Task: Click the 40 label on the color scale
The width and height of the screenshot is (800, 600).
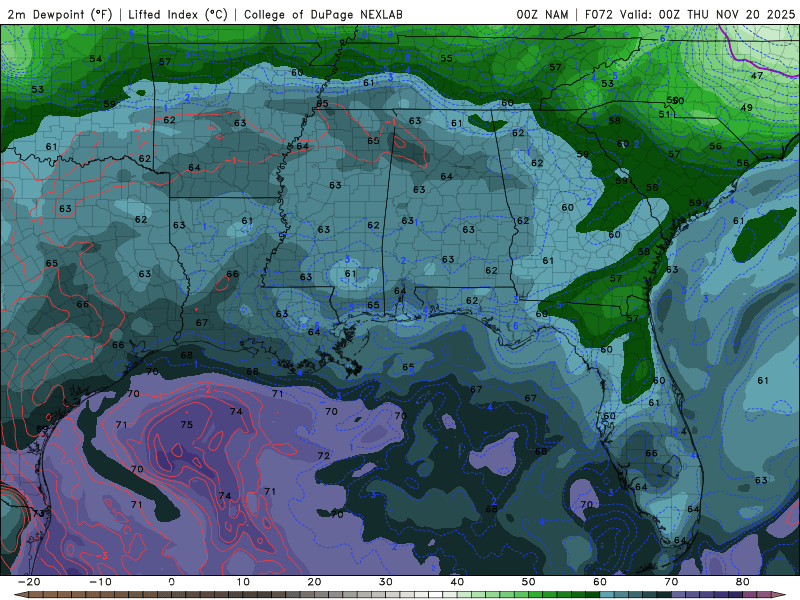Action: 458,582
